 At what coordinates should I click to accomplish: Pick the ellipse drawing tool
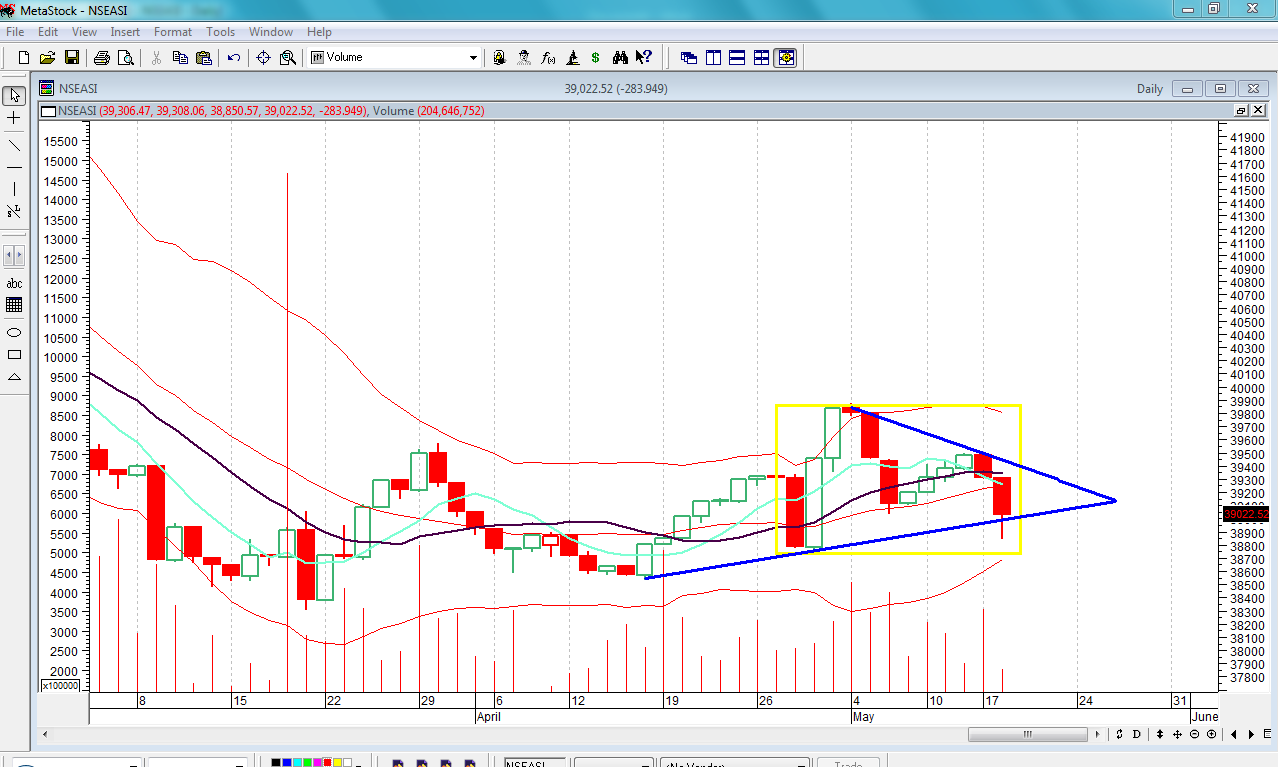(x=14, y=332)
